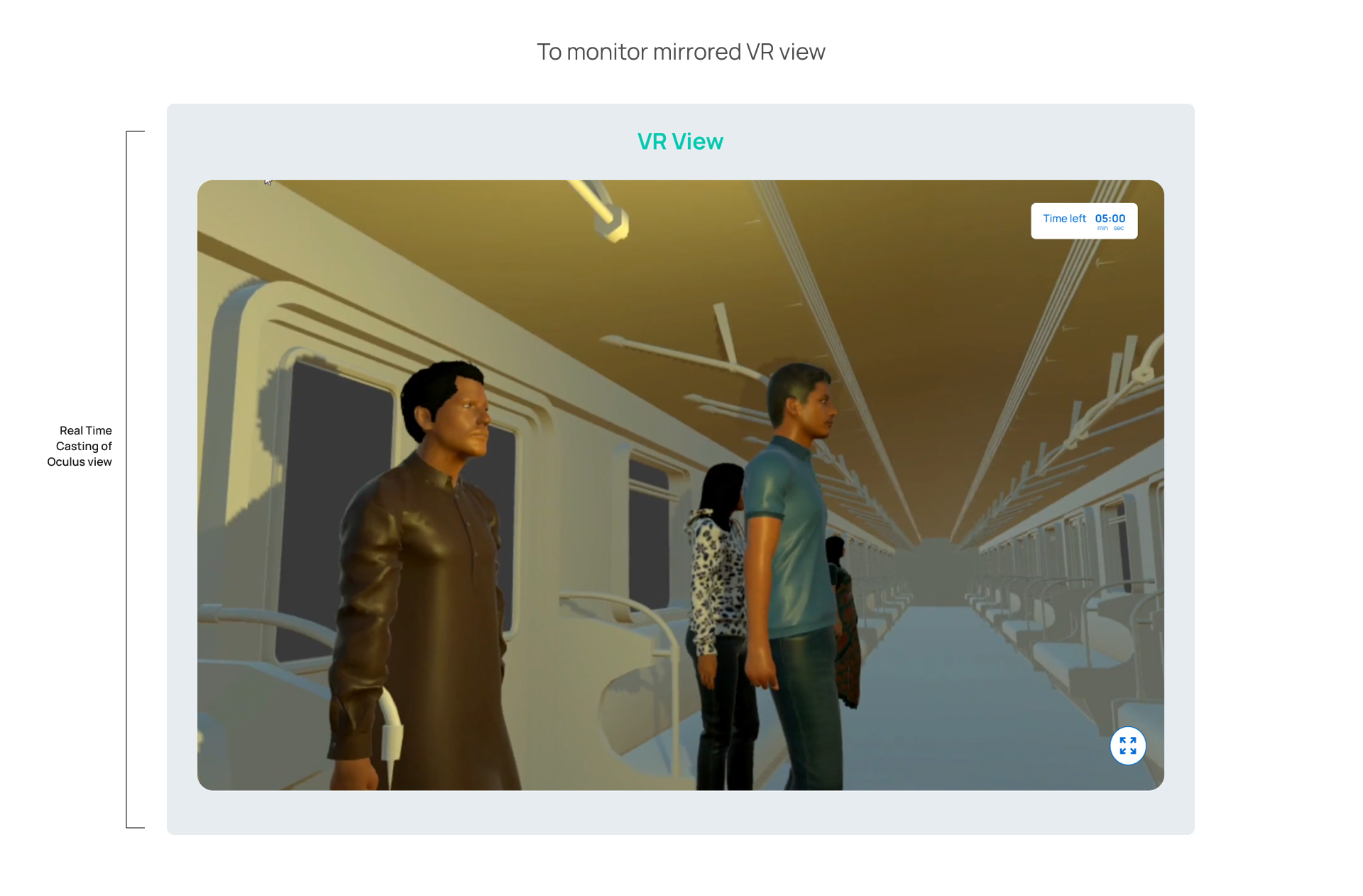Image resolution: width=1363 pixels, height=896 pixels.
Task: Click the train aisle floor
Action: 944,696
